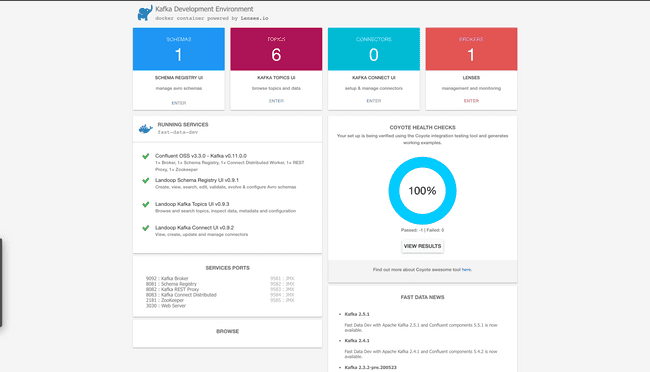Click the VIEW RESULTS button

pyautogui.click(x=422, y=246)
